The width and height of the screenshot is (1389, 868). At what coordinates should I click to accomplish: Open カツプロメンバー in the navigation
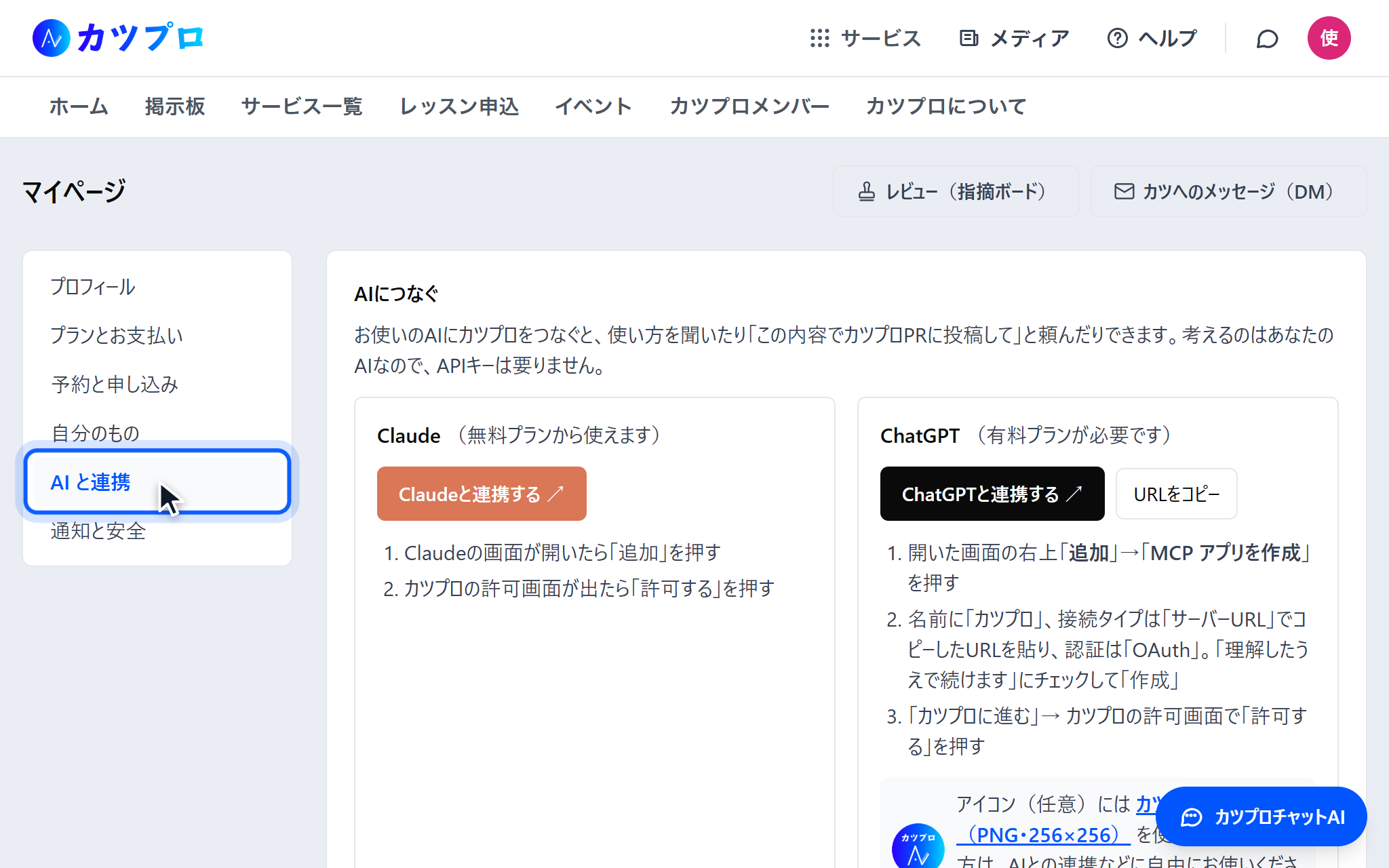tap(749, 106)
